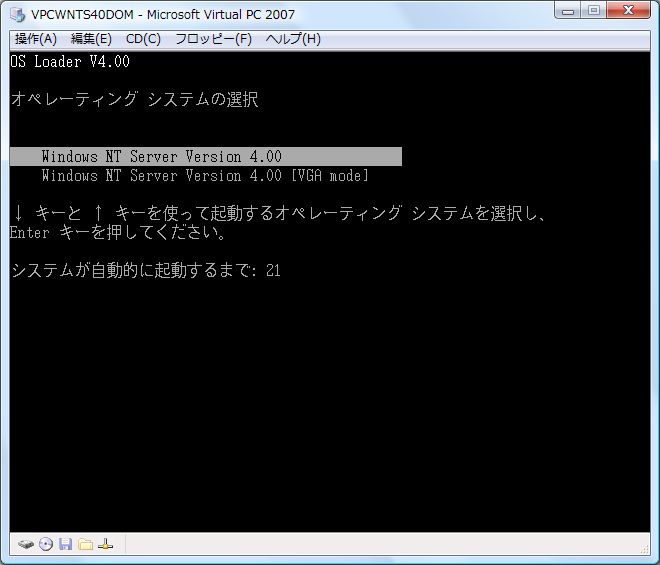Image resolution: width=660 pixels, height=565 pixels.
Task: Maximize the Virtual PC window
Action: coord(593,11)
